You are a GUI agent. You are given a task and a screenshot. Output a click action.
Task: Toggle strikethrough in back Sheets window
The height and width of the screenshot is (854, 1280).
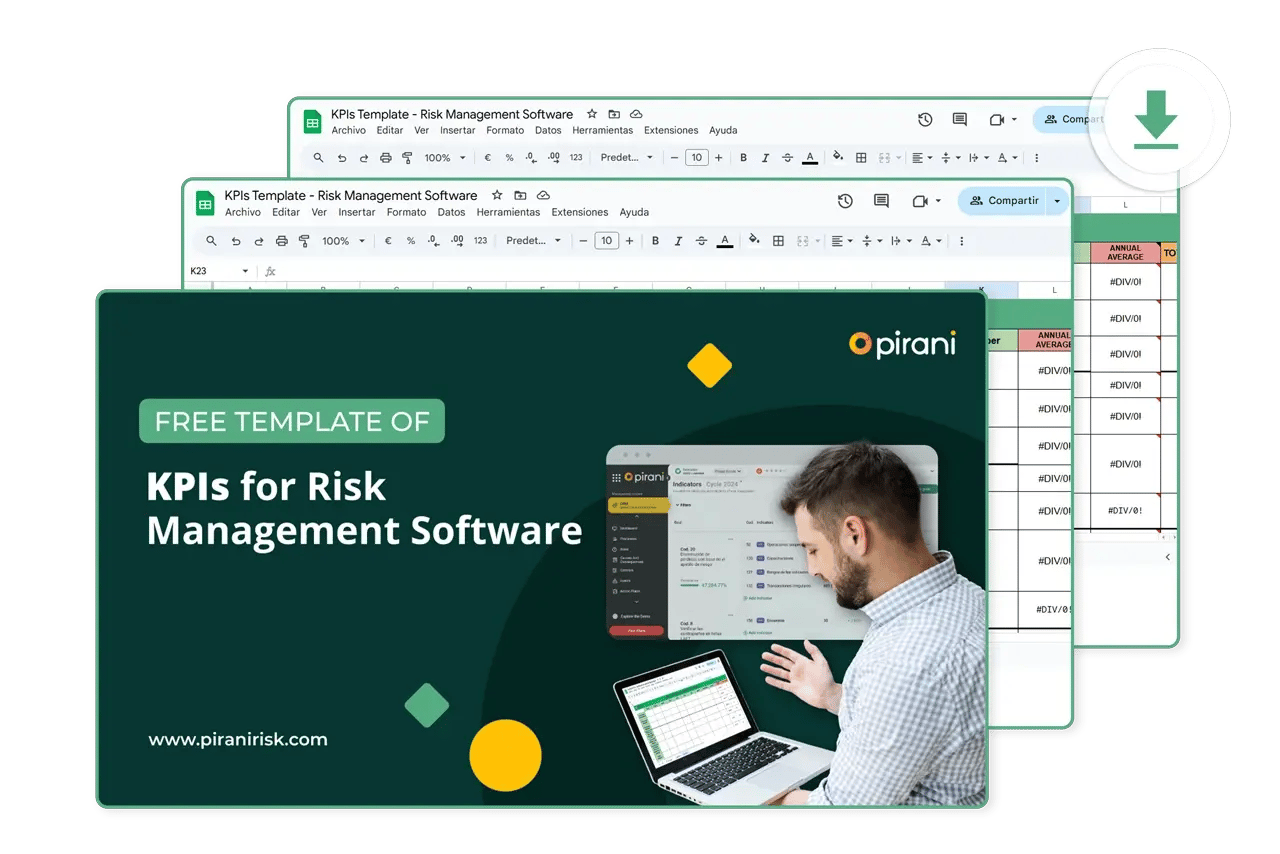point(788,158)
